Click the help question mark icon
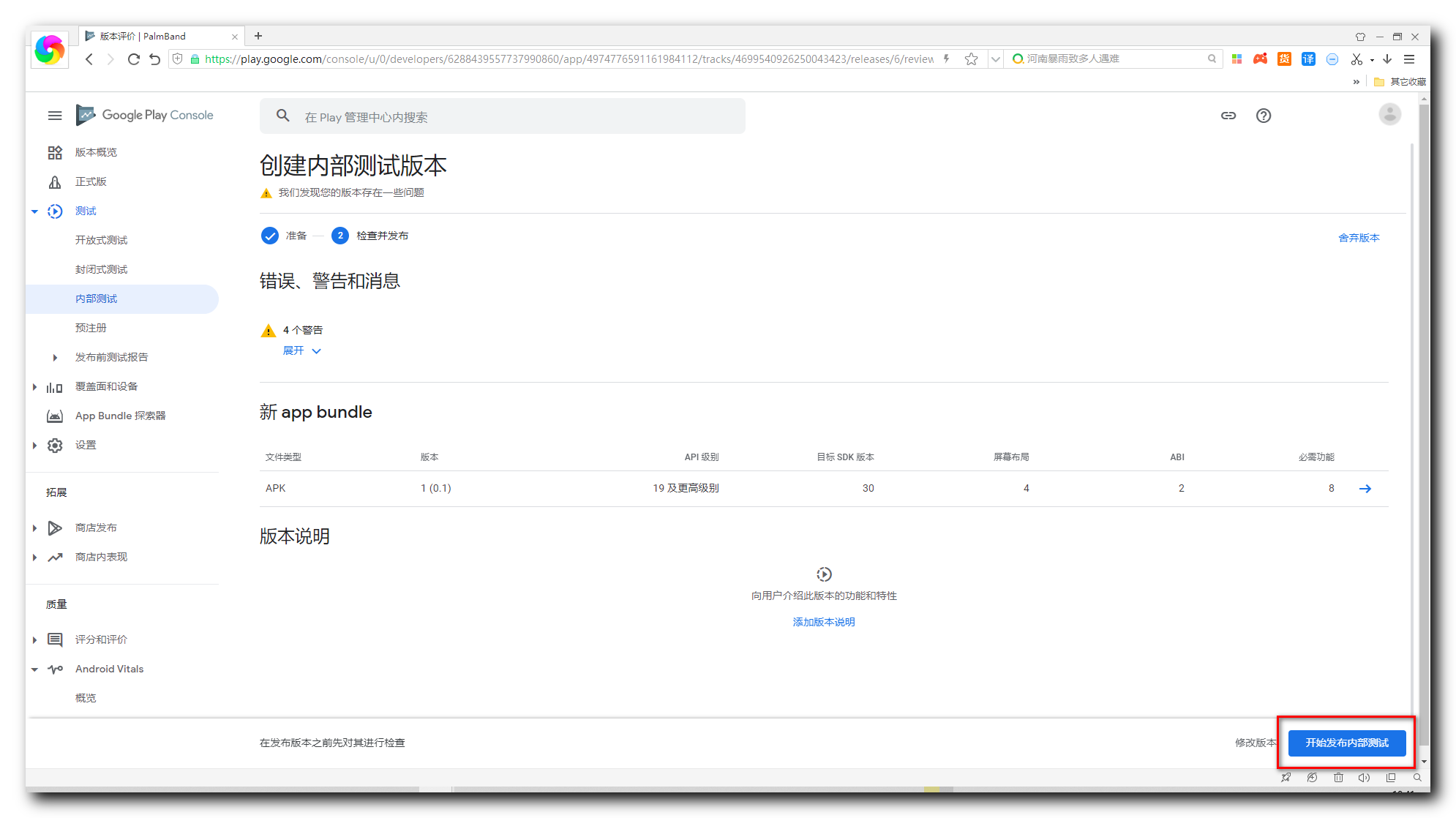Screen dimensions: 1456x818 point(1263,115)
